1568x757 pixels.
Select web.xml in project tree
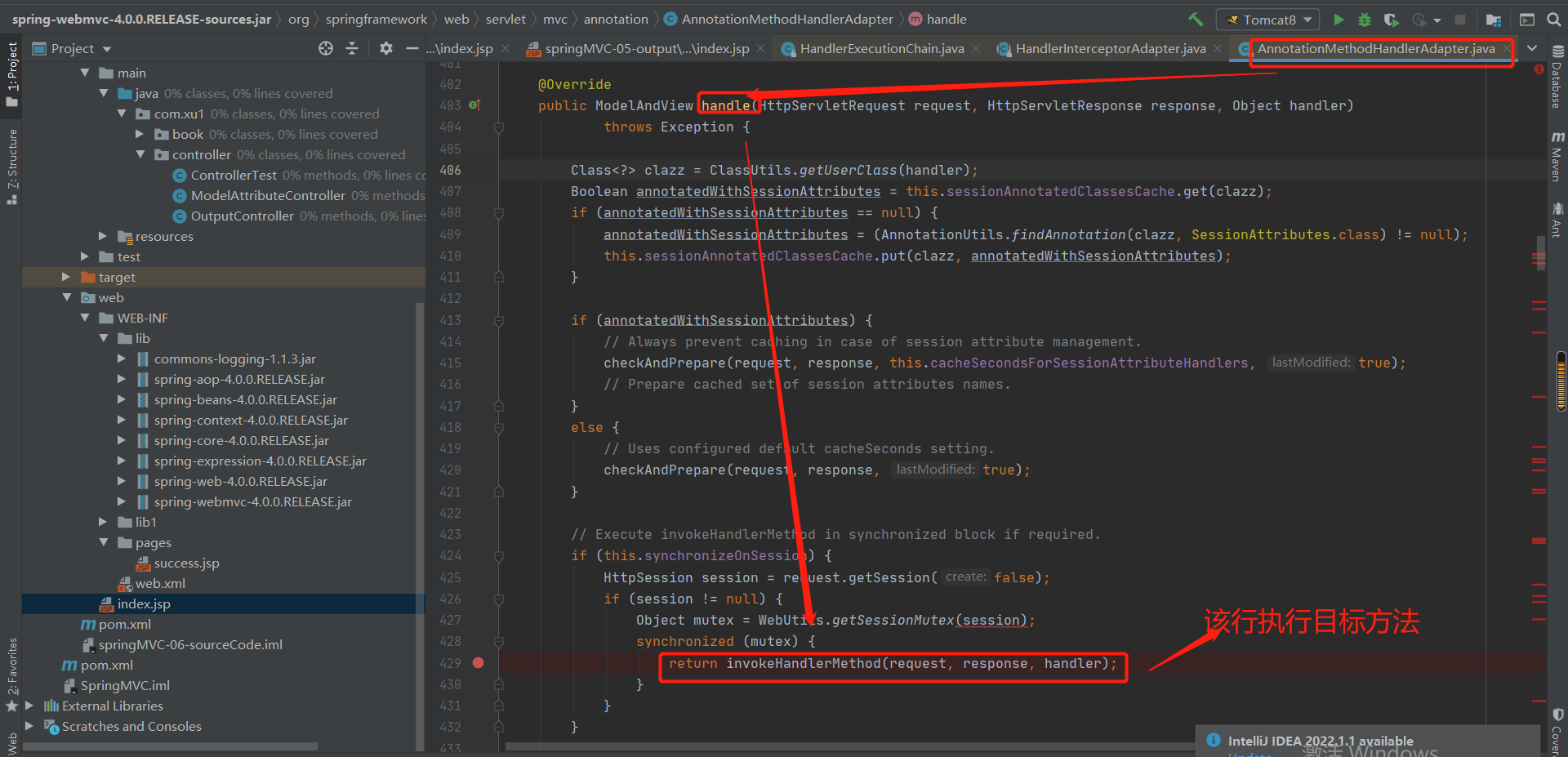(x=160, y=583)
